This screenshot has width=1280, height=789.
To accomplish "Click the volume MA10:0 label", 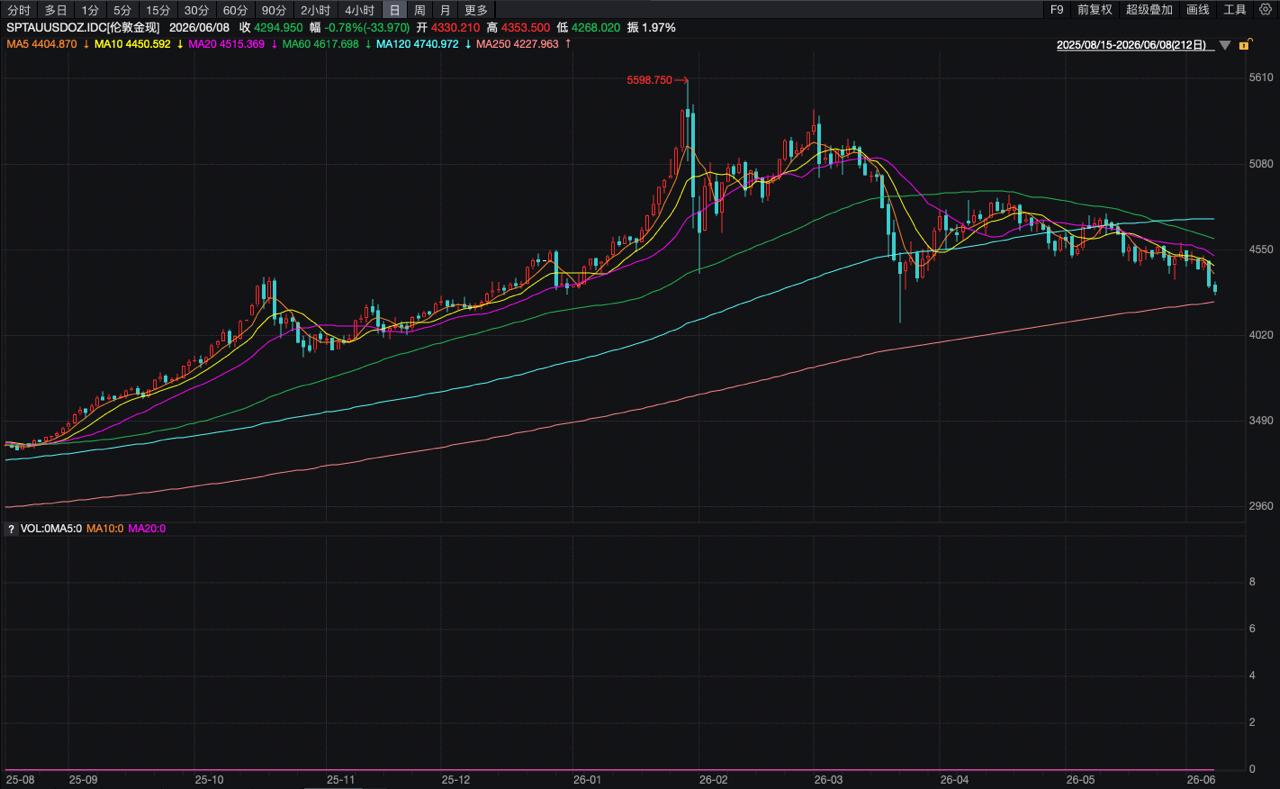I will tap(104, 528).
